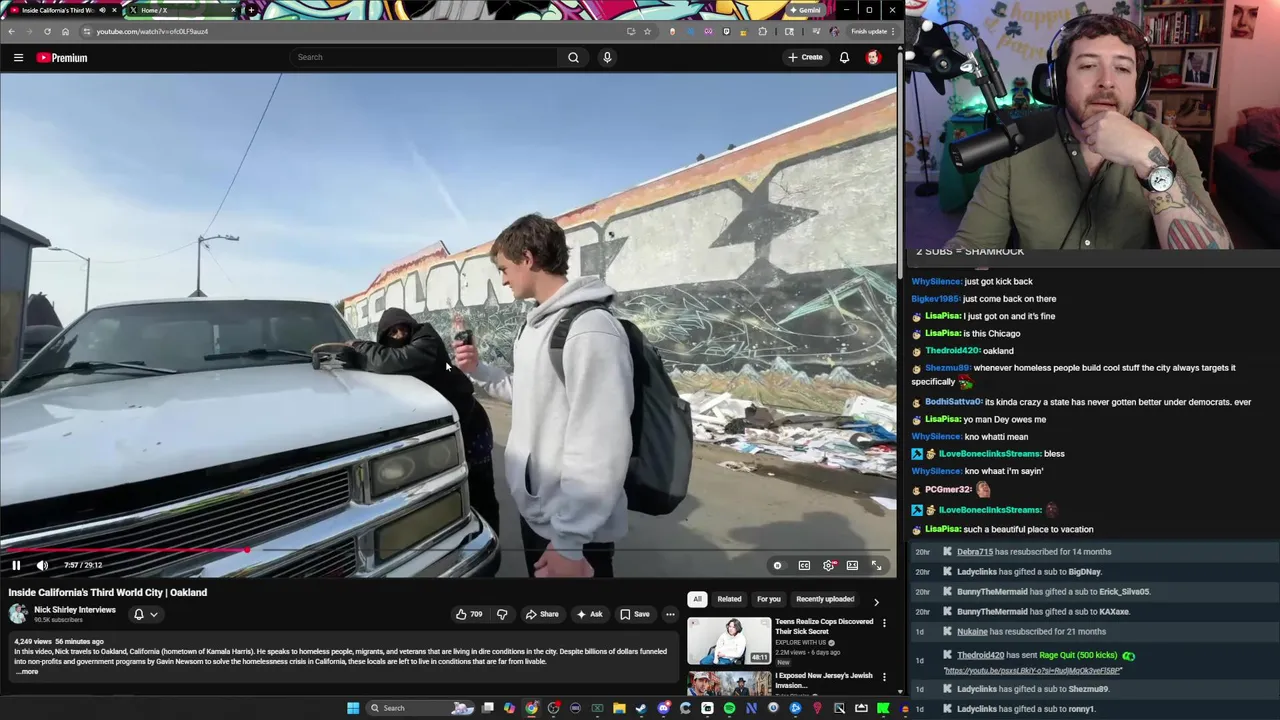Like the video showing 709 likes
1280x720 pixels.
469,614
